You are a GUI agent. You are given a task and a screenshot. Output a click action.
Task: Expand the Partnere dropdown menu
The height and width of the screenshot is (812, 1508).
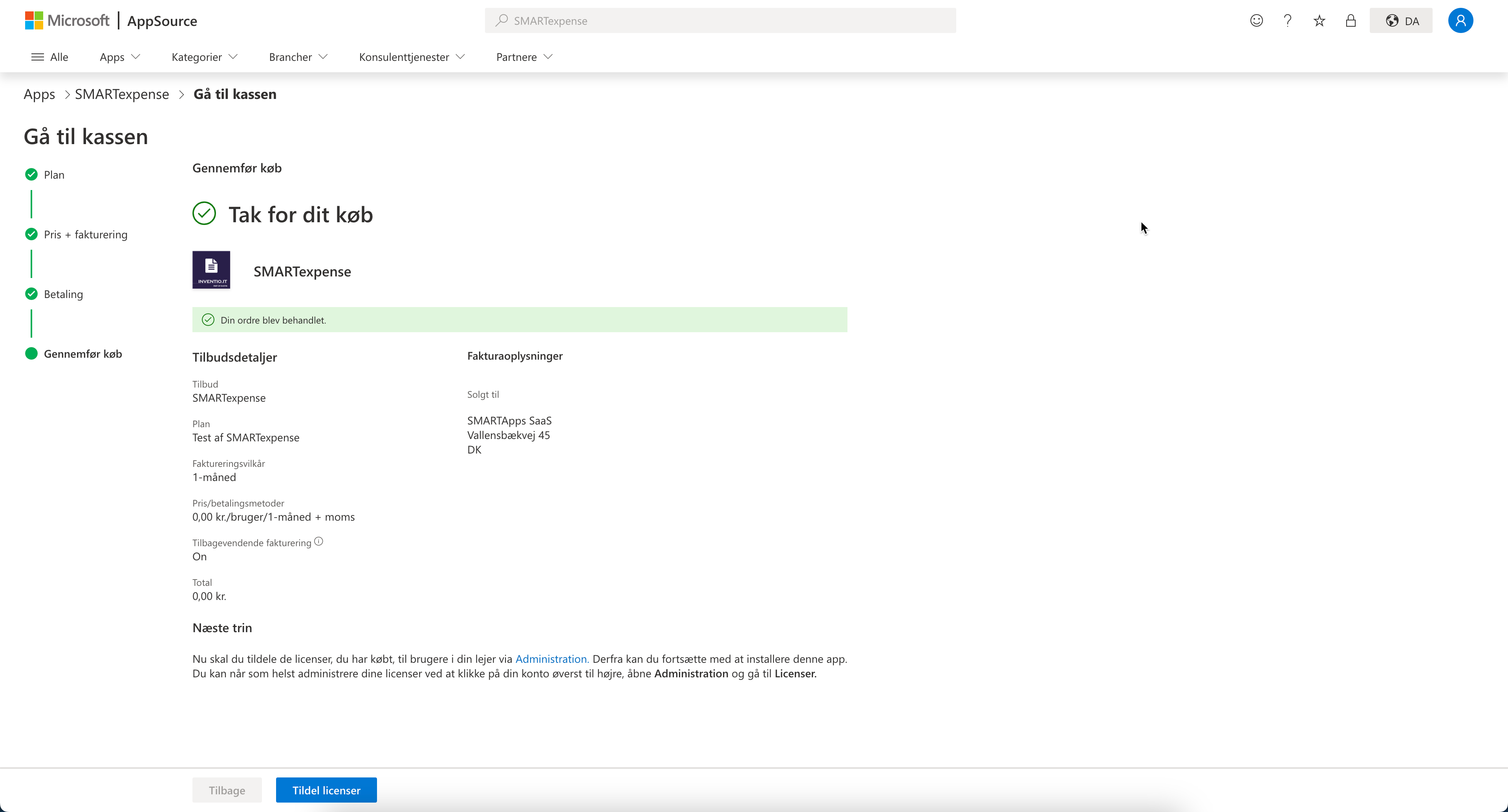524,57
